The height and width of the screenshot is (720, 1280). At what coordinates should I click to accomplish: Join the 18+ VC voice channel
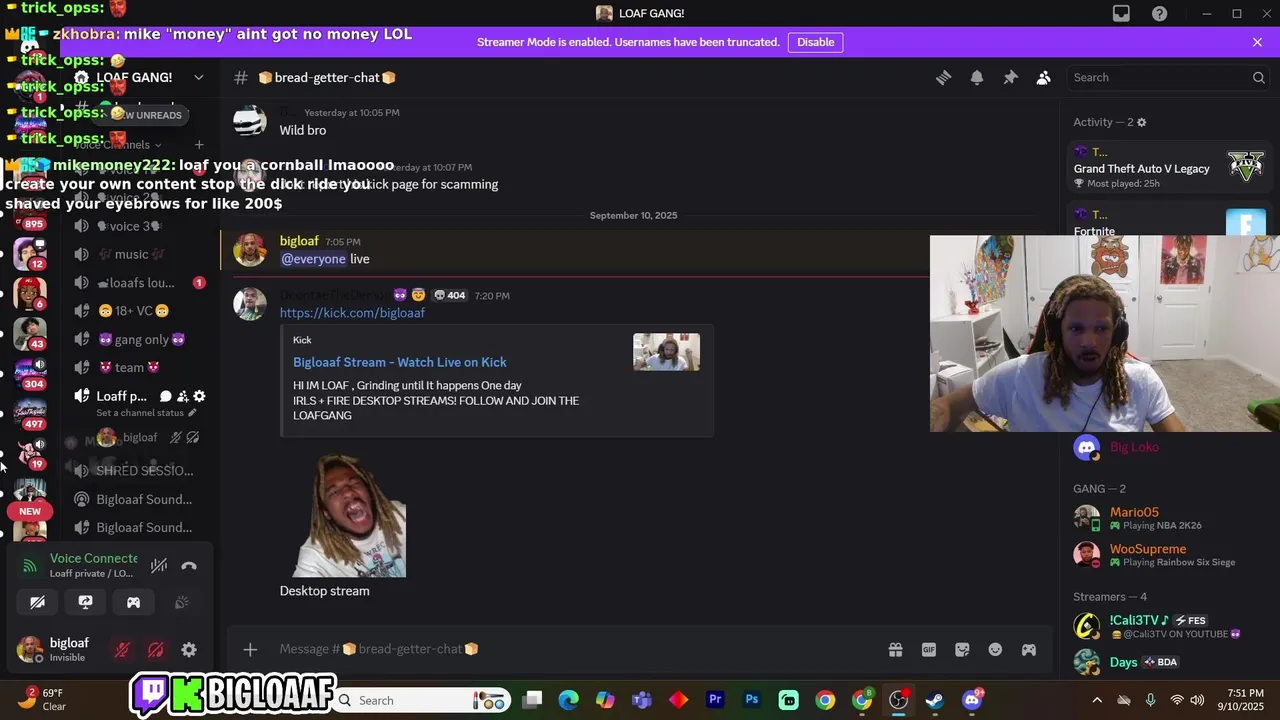coord(140,311)
